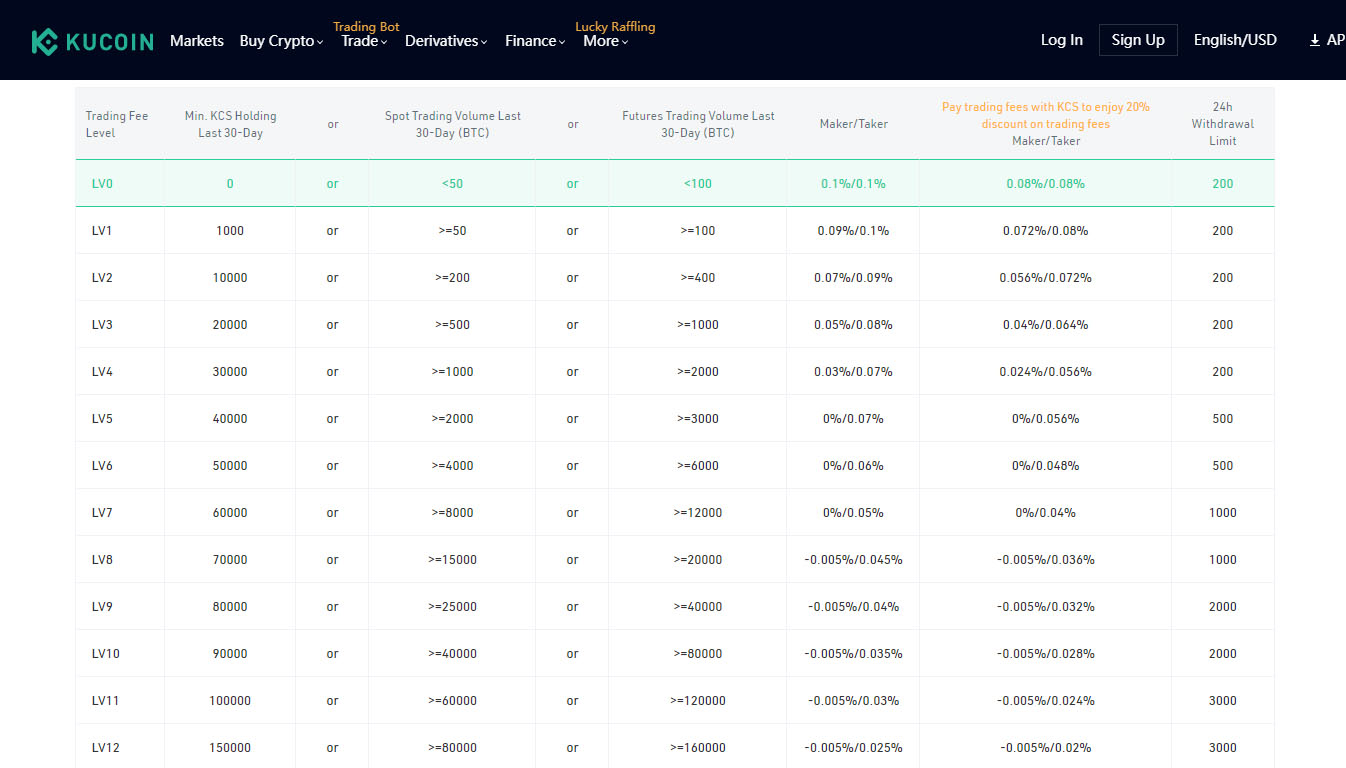Click the 0.1%/0.1% maker/taker fee in LV0

coord(853,184)
